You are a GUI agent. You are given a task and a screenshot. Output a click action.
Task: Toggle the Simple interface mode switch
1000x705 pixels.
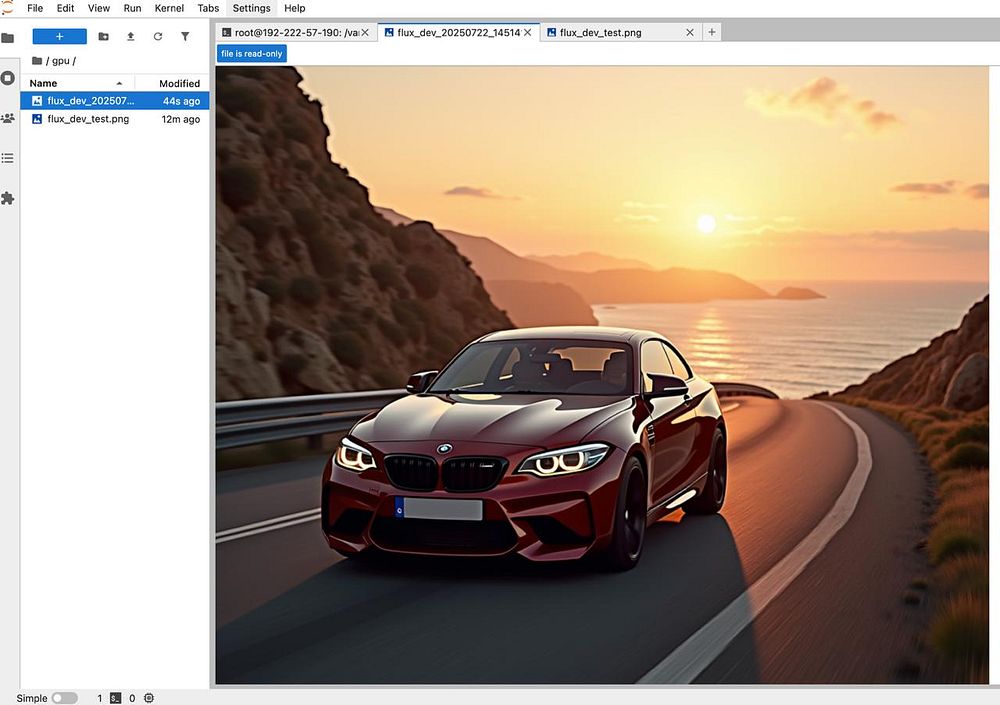tap(64, 698)
